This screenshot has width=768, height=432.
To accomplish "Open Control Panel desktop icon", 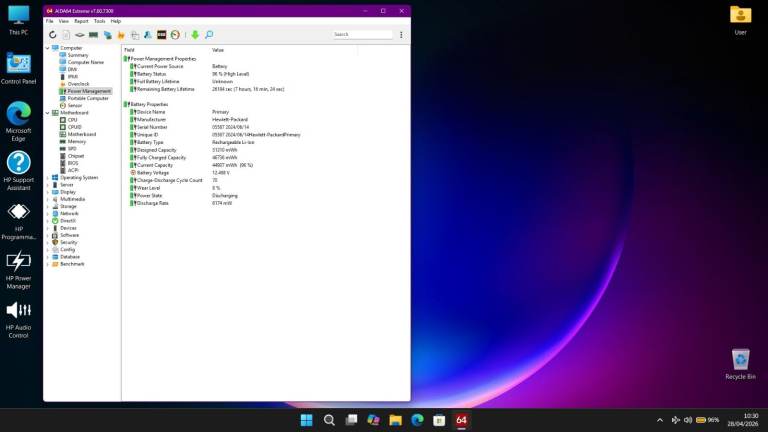I will click(x=19, y=69).
